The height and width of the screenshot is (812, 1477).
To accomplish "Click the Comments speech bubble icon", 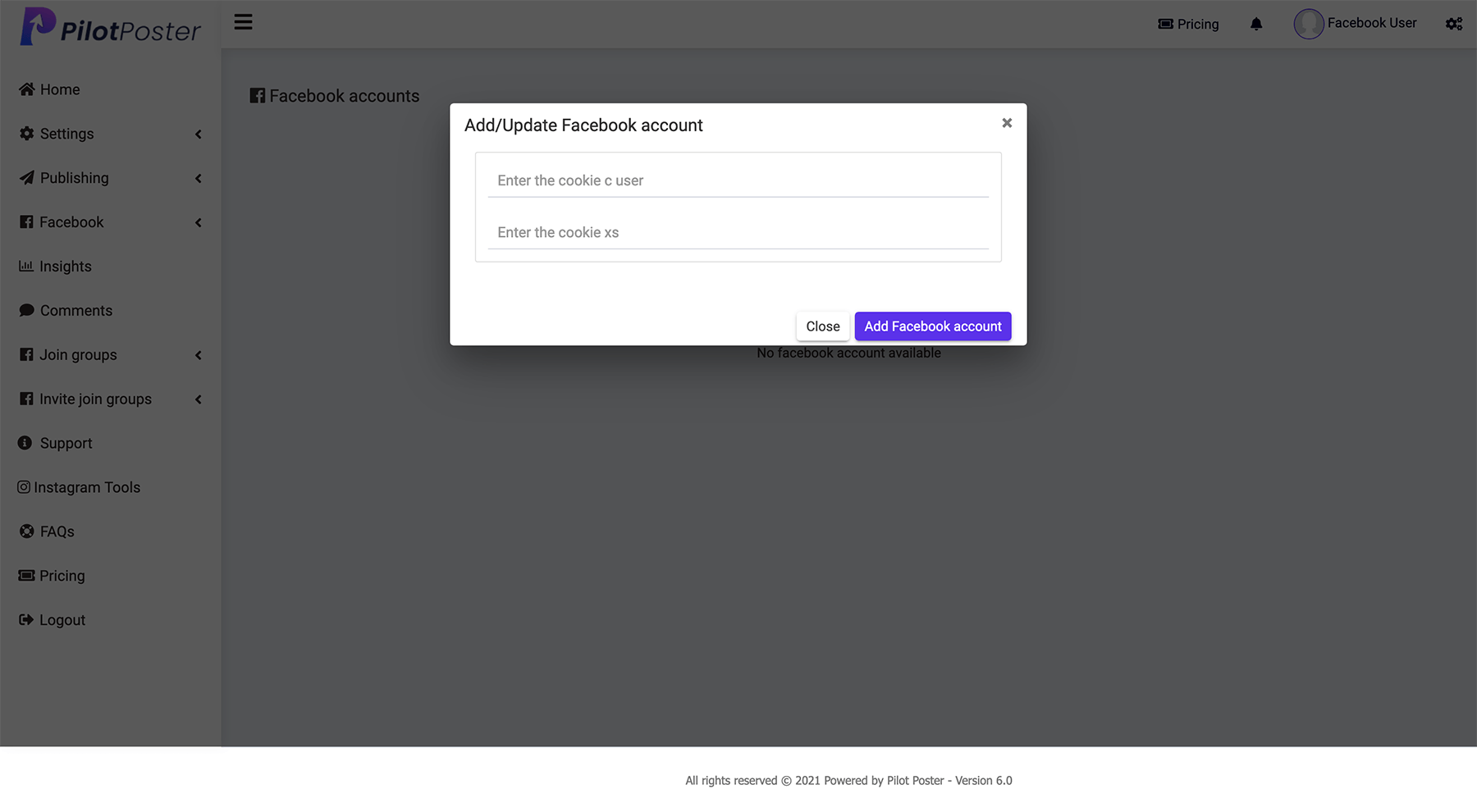I will coord(27,310).
